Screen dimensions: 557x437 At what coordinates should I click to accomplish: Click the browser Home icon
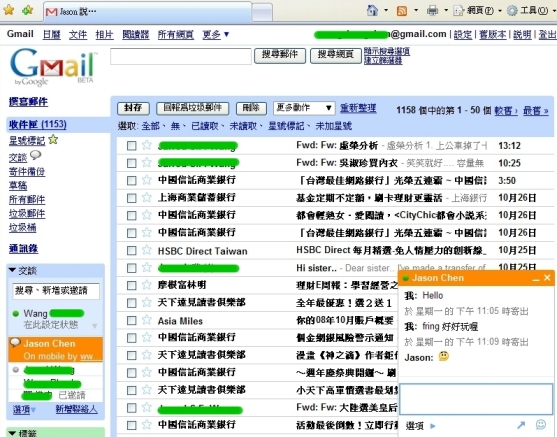pyautogui.click(x=372, y=10)
